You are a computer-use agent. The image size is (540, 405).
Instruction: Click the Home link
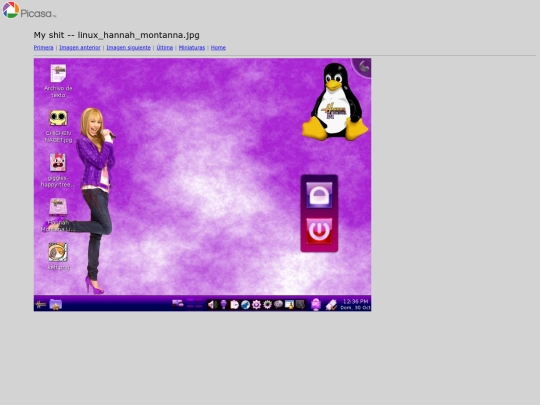tap(218, 48)
